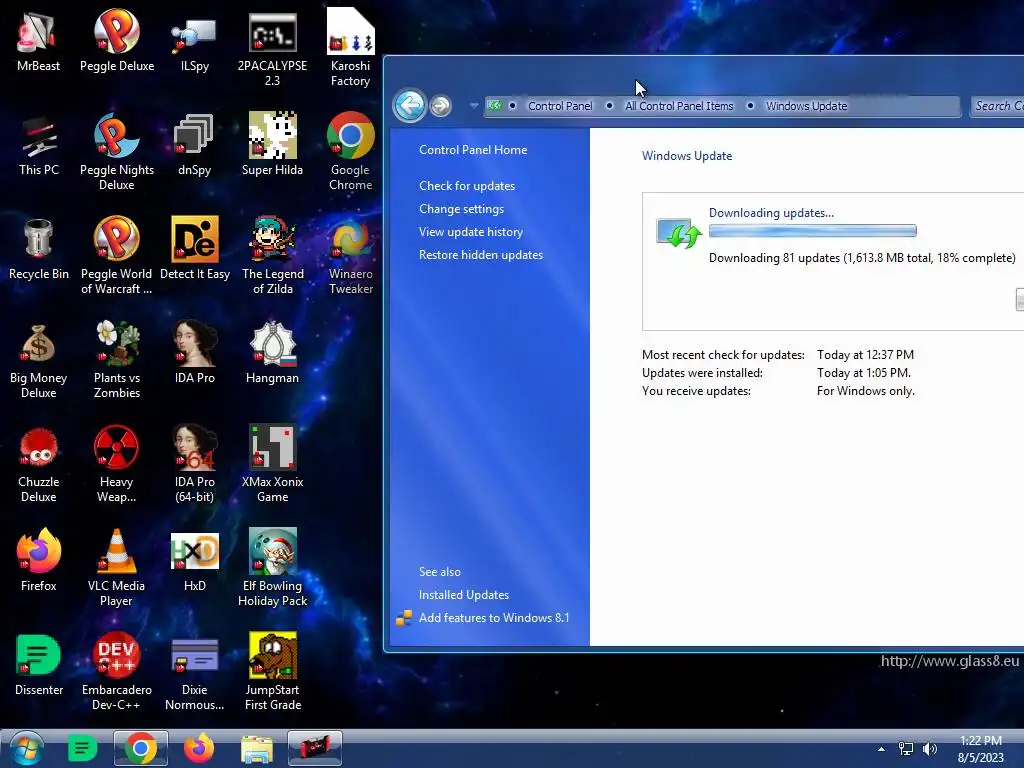Click the Plants vs Zombies icon

(x=117, y=360)
